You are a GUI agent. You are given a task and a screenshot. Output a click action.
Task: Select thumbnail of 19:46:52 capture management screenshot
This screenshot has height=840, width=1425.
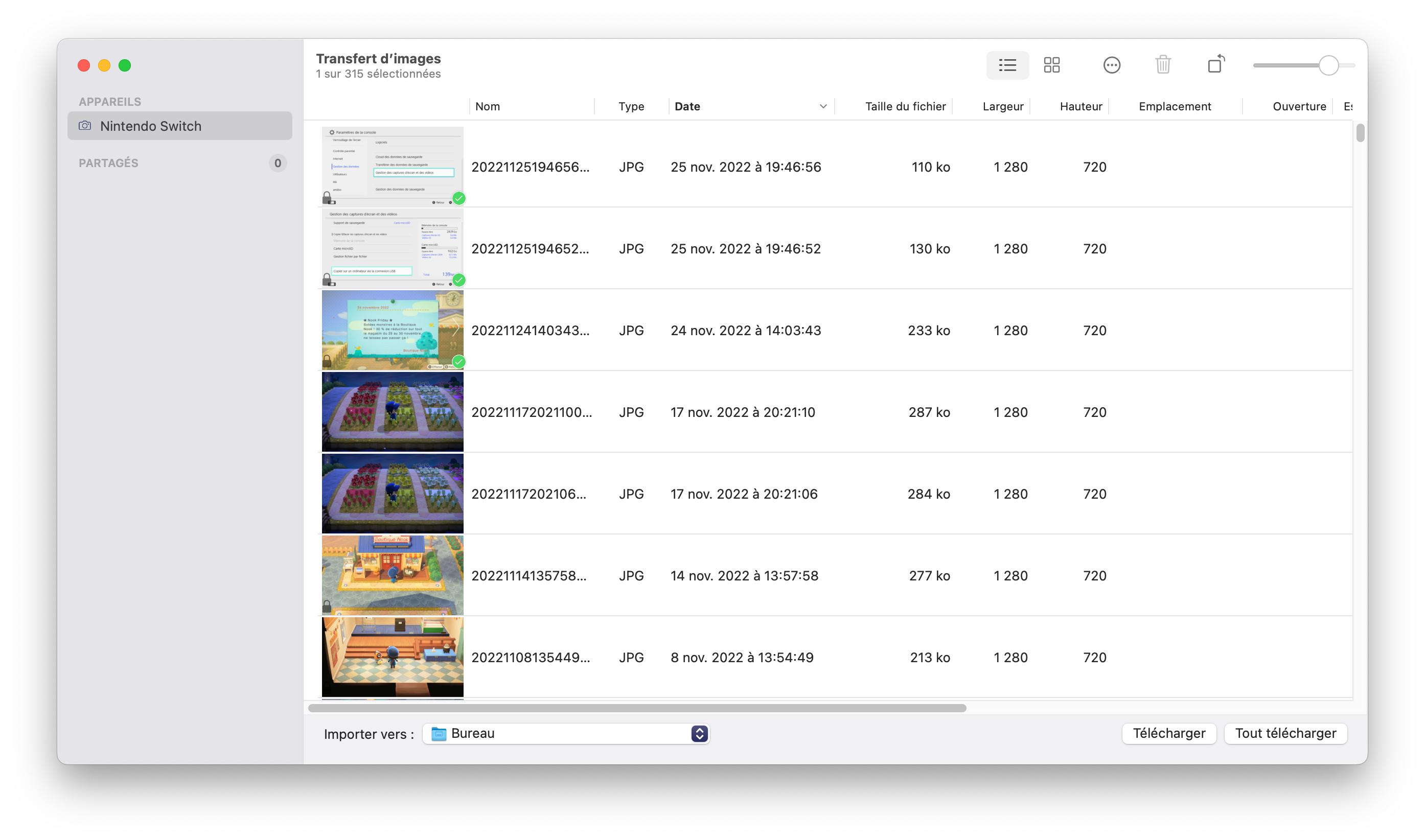[393, 248]
